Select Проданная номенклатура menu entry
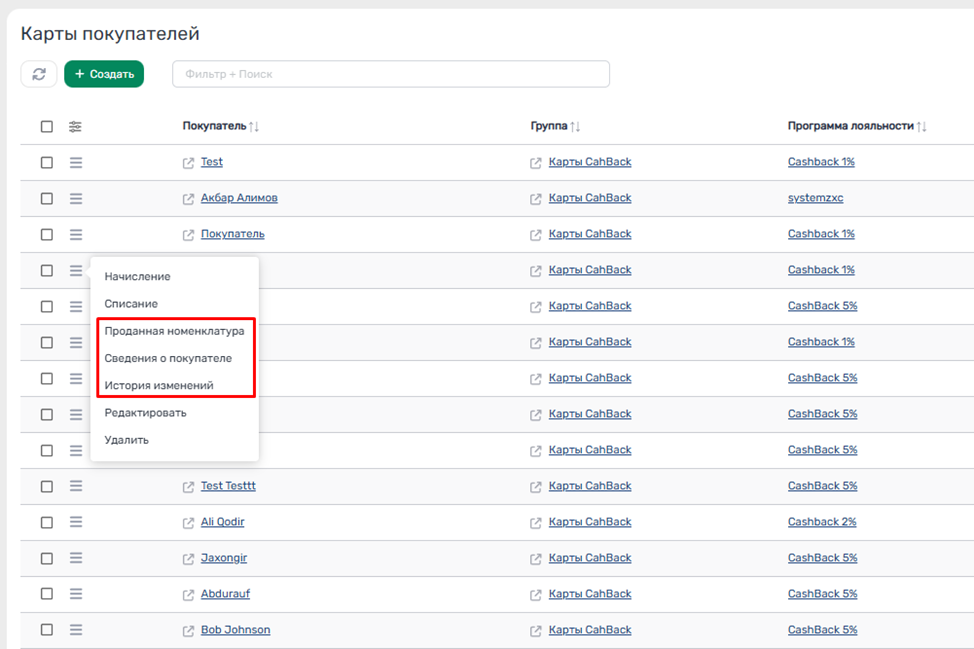Viewport: 974px width, 649px height. coord(174,331)
